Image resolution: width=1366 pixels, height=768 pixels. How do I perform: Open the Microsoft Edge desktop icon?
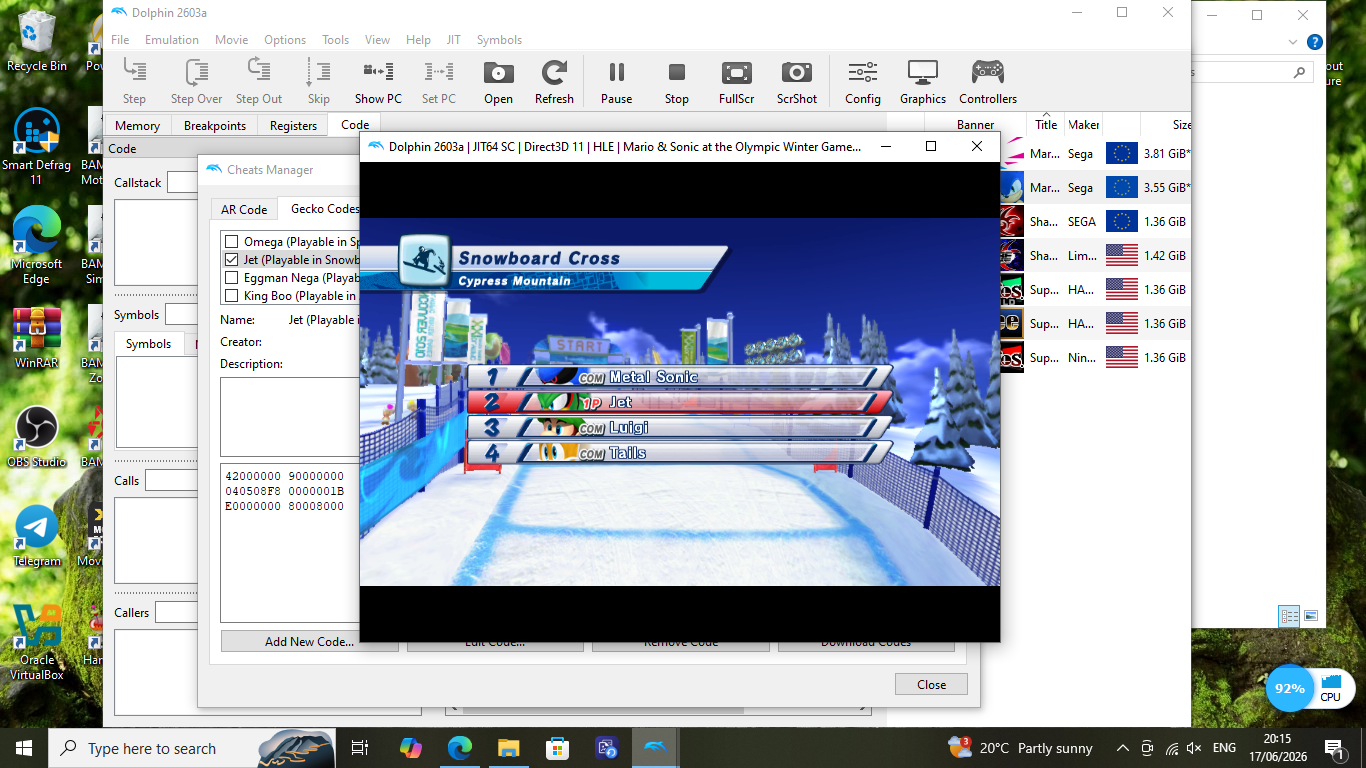tap(37, 246)
